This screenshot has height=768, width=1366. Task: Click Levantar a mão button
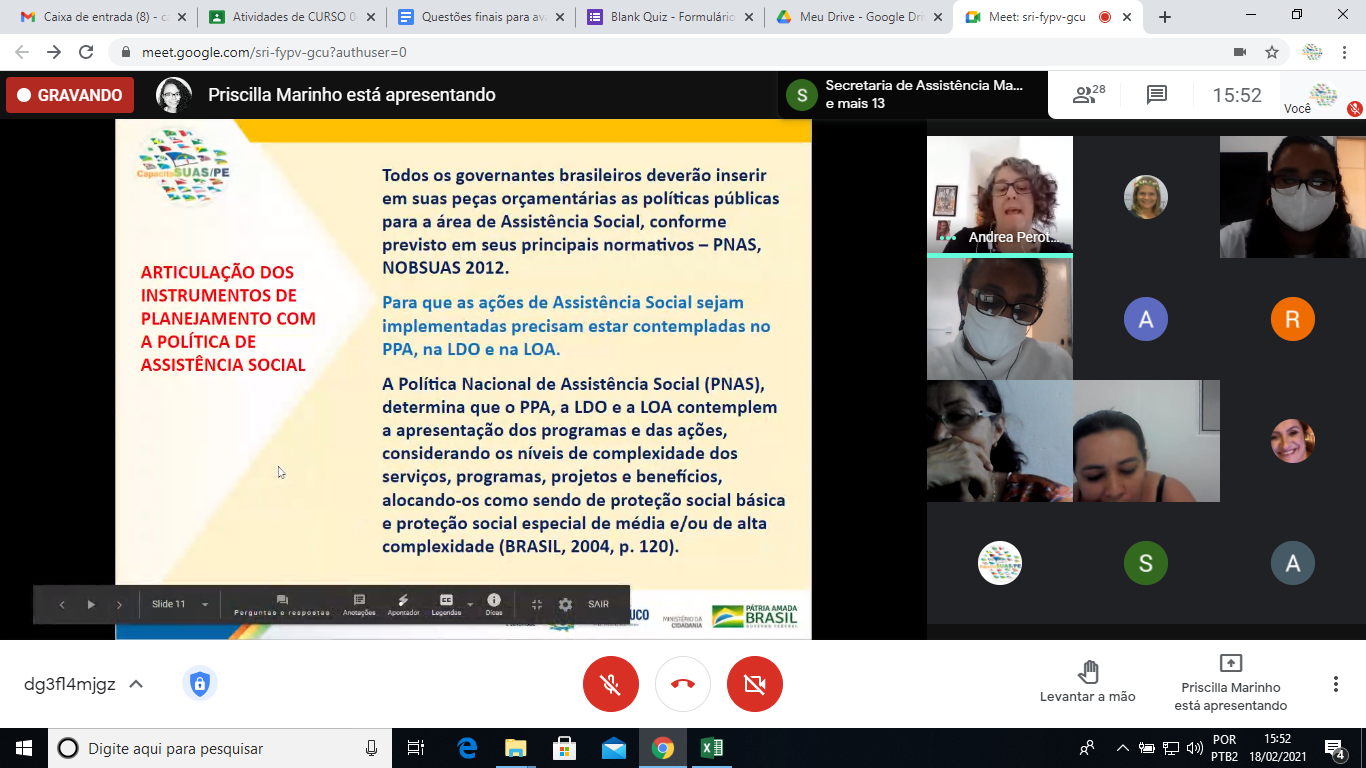tap(1088, 681)
